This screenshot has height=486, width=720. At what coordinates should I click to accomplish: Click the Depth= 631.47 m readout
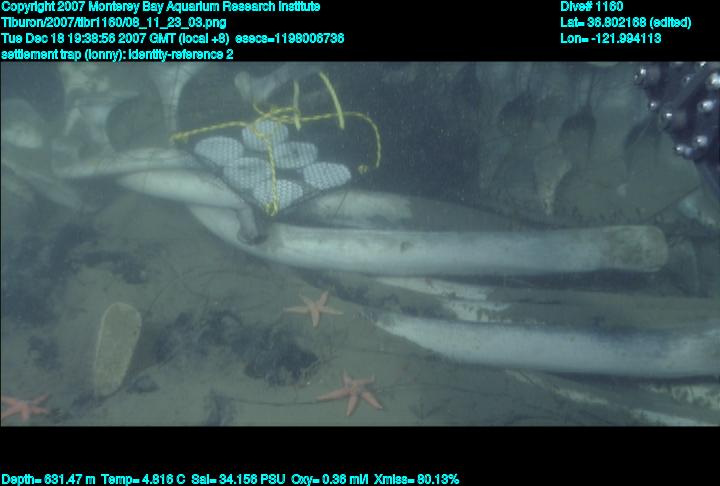pos(48,479)
